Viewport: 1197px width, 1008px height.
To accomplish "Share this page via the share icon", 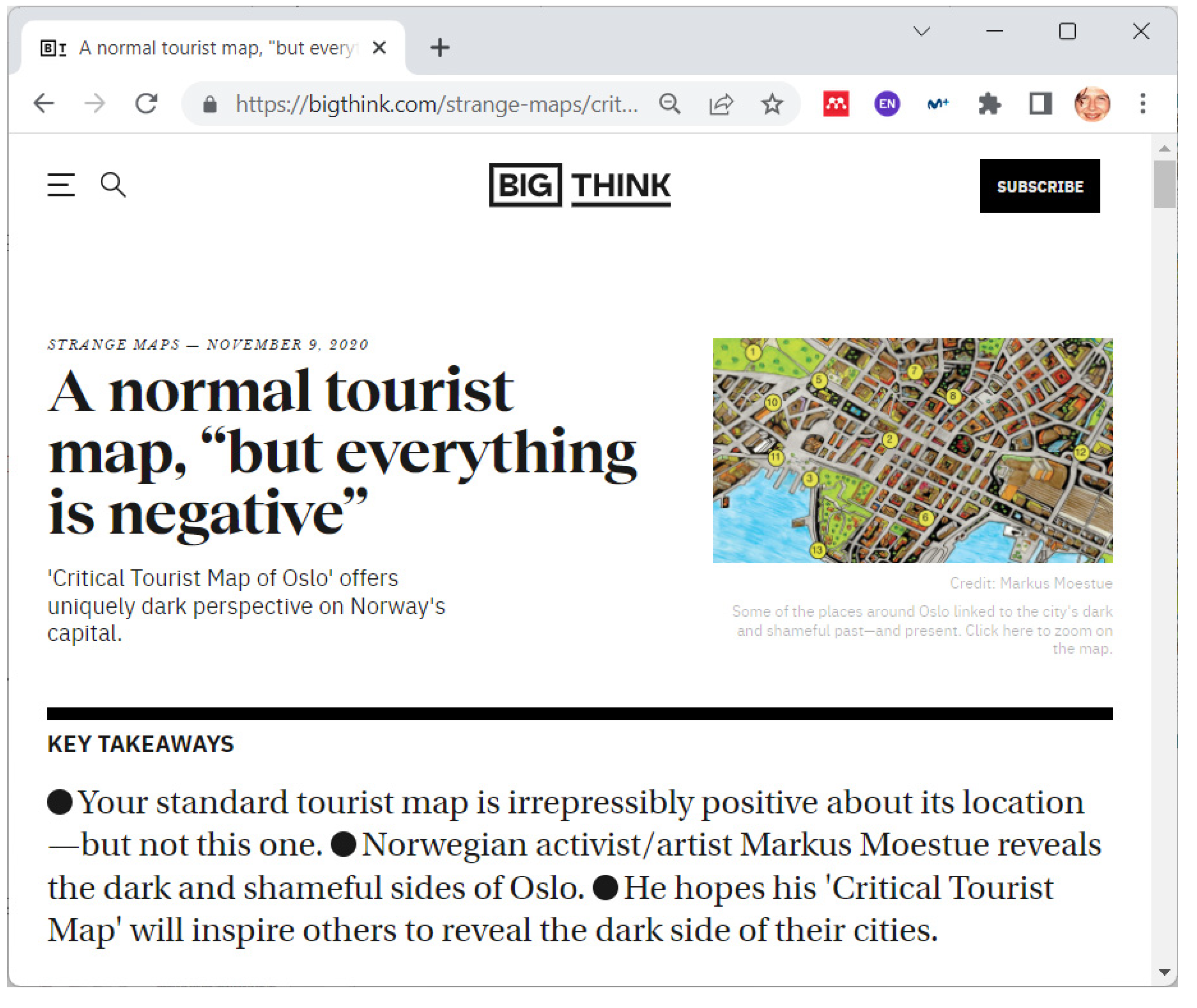I will 721,104.
